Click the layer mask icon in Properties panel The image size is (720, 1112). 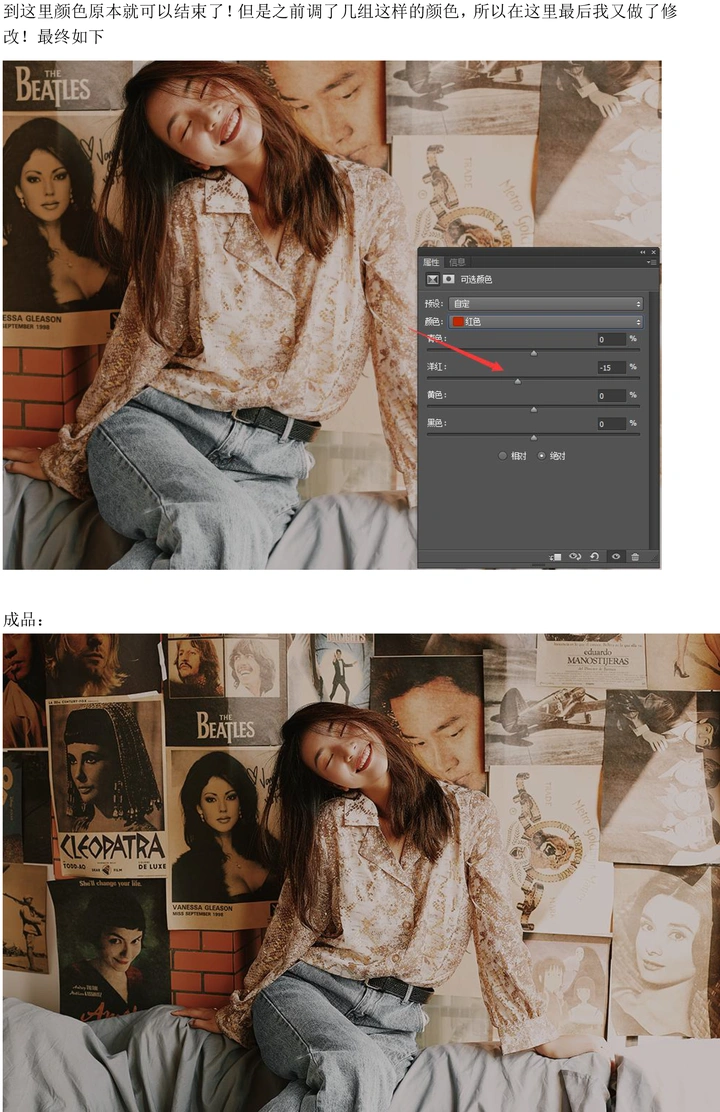point(448,279)
